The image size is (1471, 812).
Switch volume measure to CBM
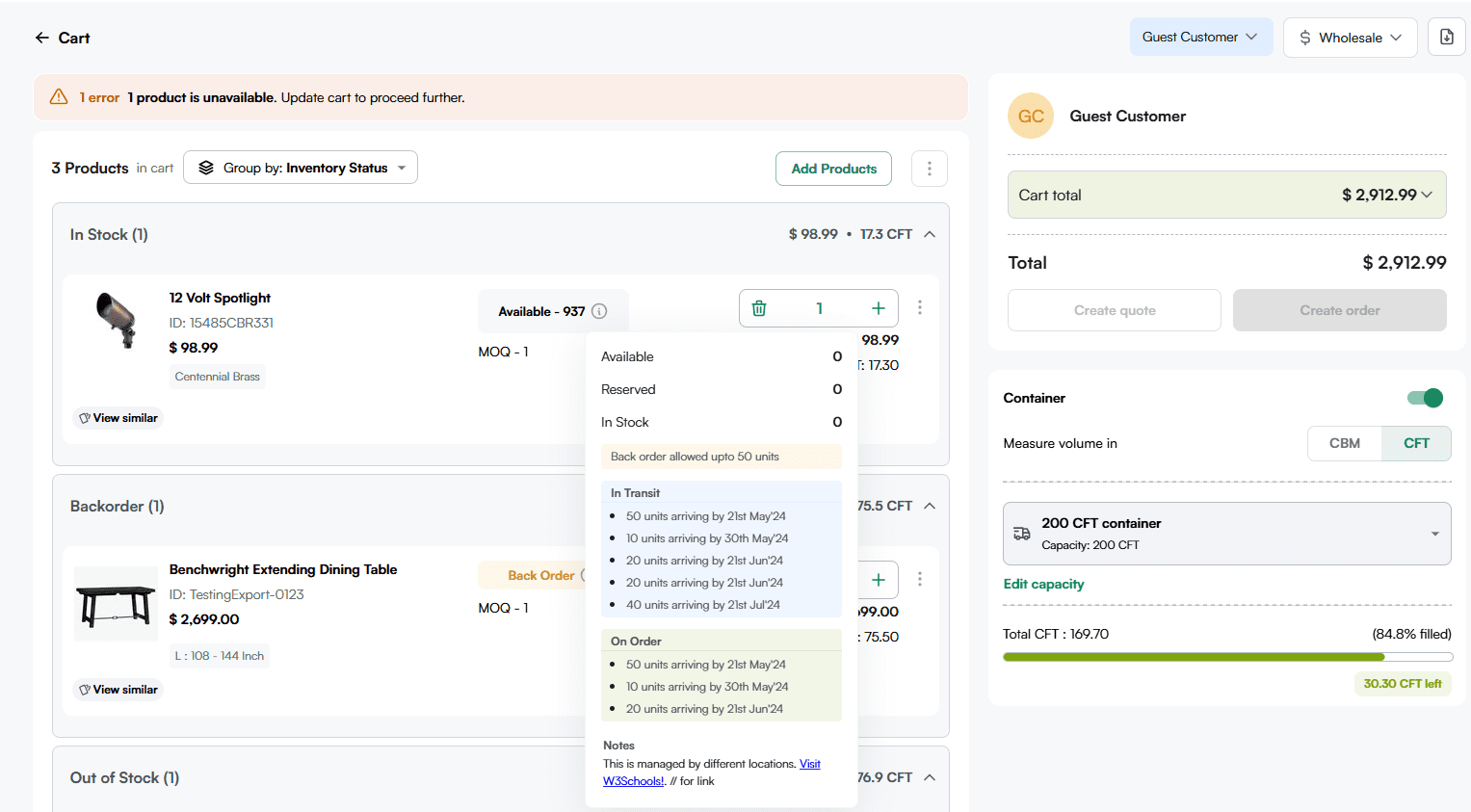point(1344,443)
